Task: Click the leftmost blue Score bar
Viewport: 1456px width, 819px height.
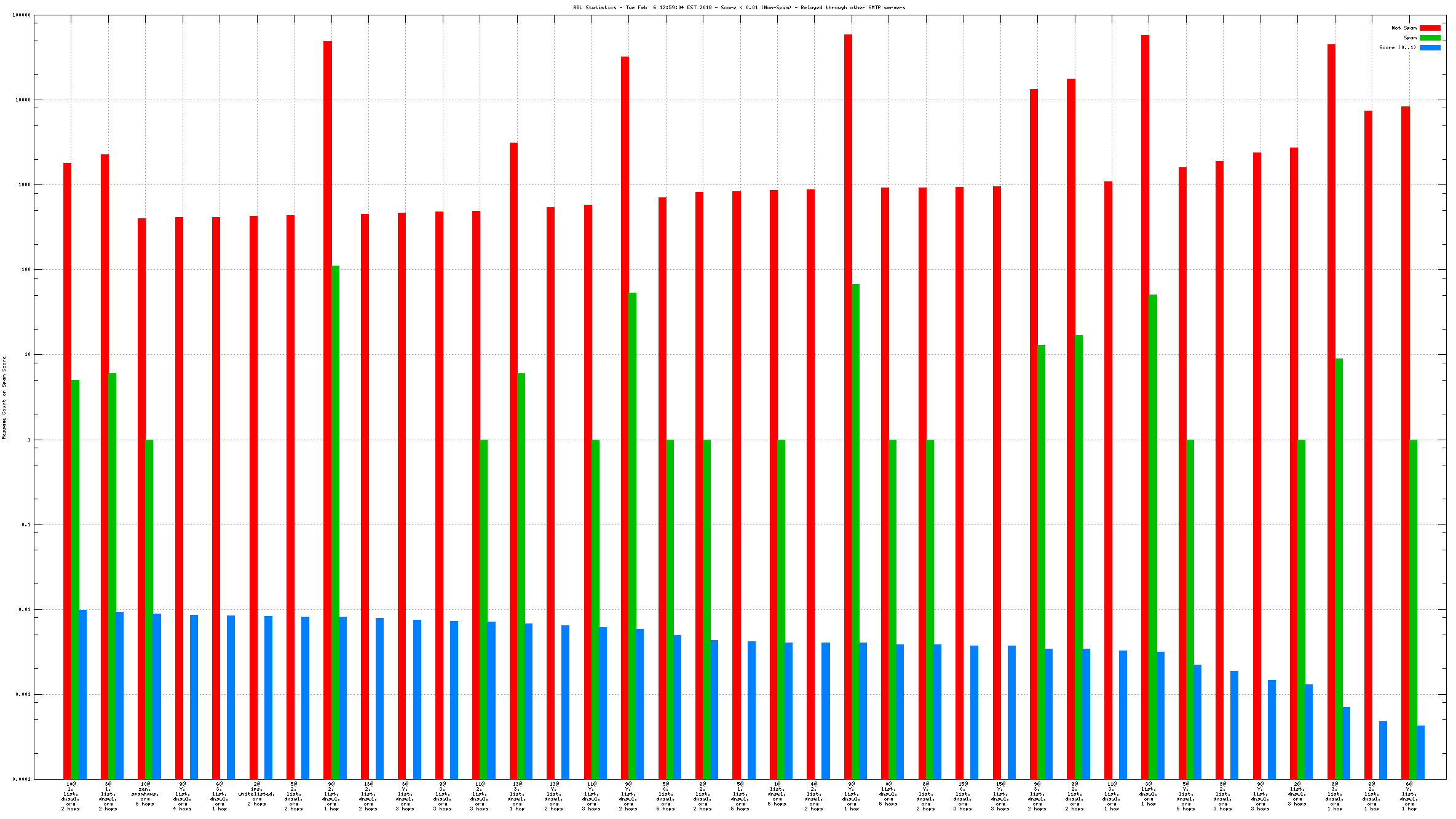Action: coord(82,694)
